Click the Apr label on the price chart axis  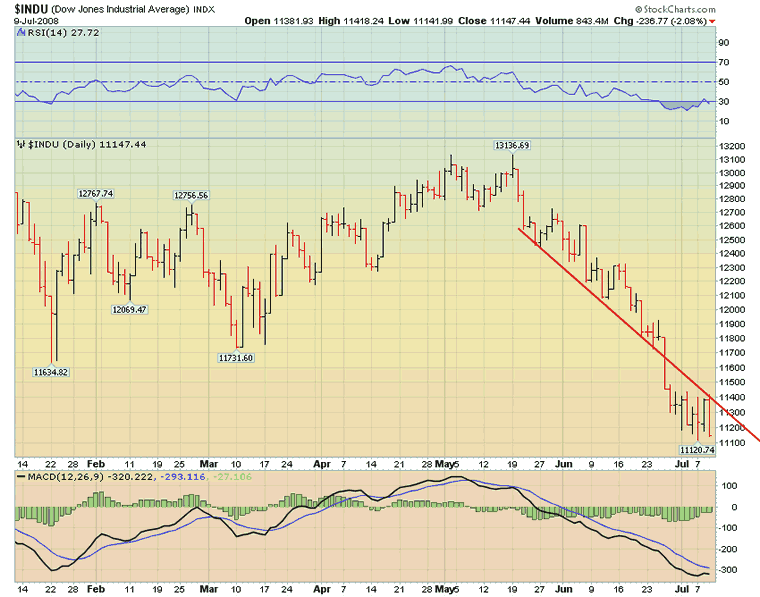(321, 464)
